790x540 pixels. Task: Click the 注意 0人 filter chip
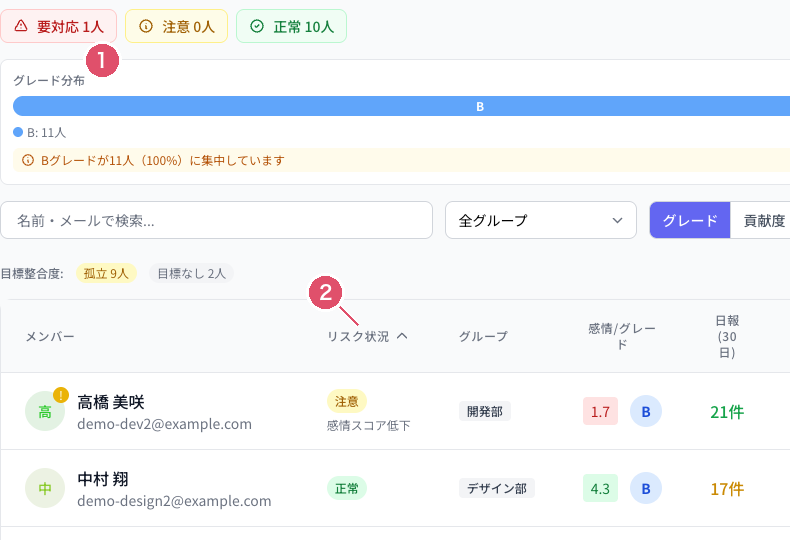[176, 26]
